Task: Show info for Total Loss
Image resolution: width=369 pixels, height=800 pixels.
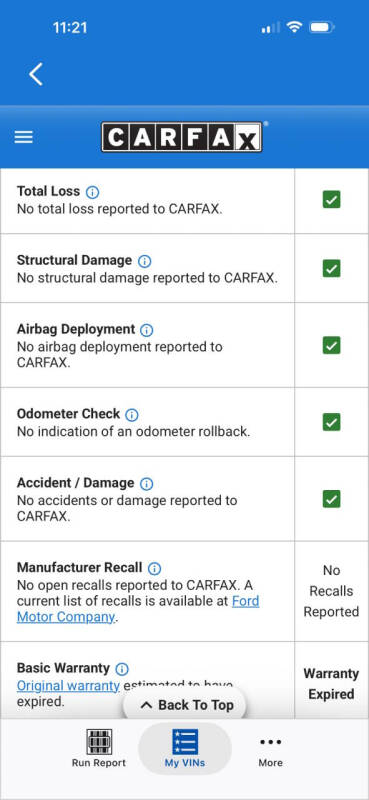Action: [92, 192]
